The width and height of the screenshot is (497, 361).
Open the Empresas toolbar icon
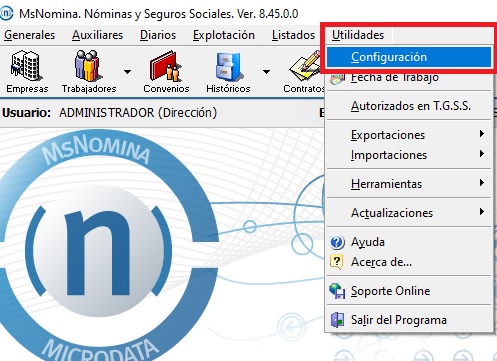click(x=27, y=72)
